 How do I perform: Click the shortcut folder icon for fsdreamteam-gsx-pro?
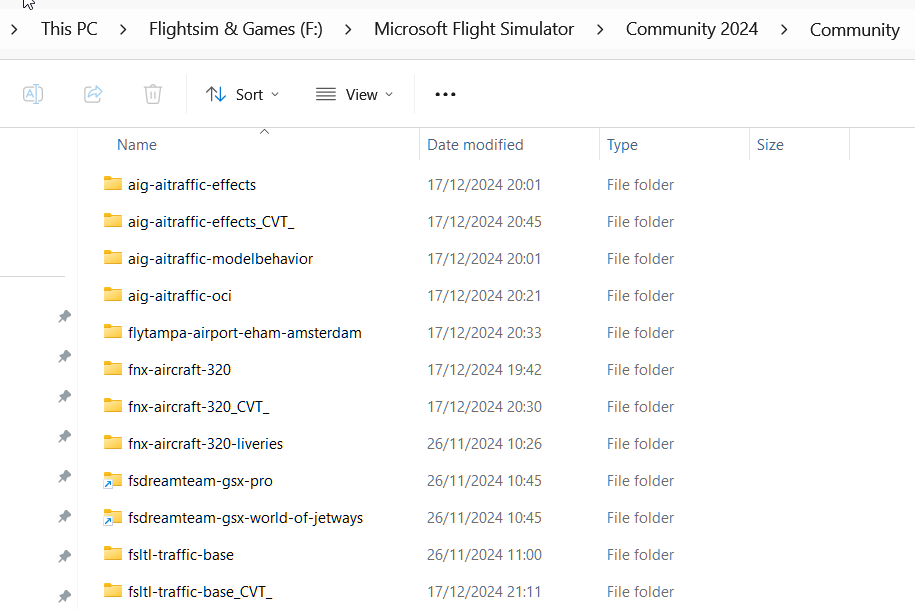pos(113,480)
